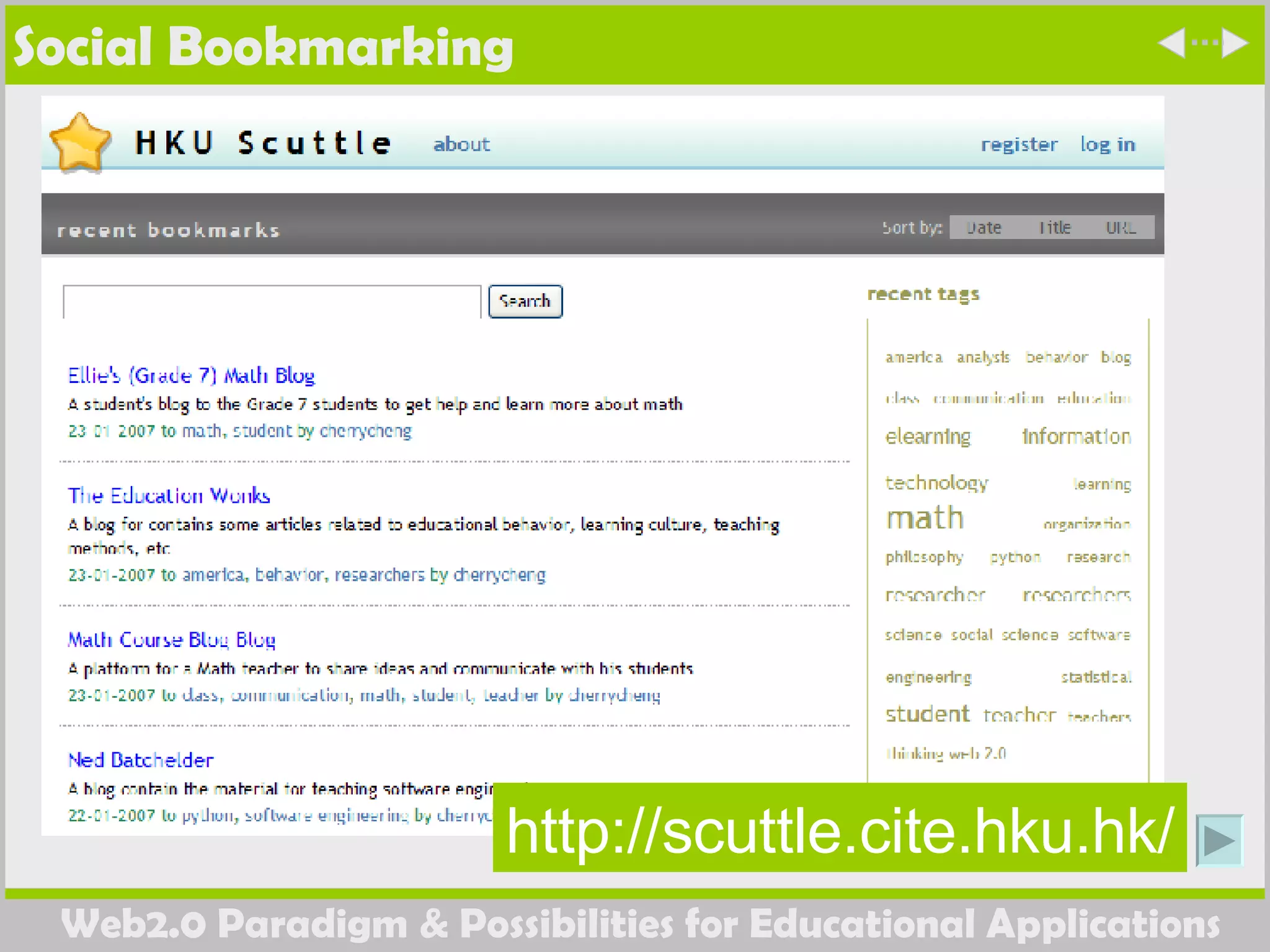Click the education tag
This screenshot has height=952, width=1270.
point(1094,398)
